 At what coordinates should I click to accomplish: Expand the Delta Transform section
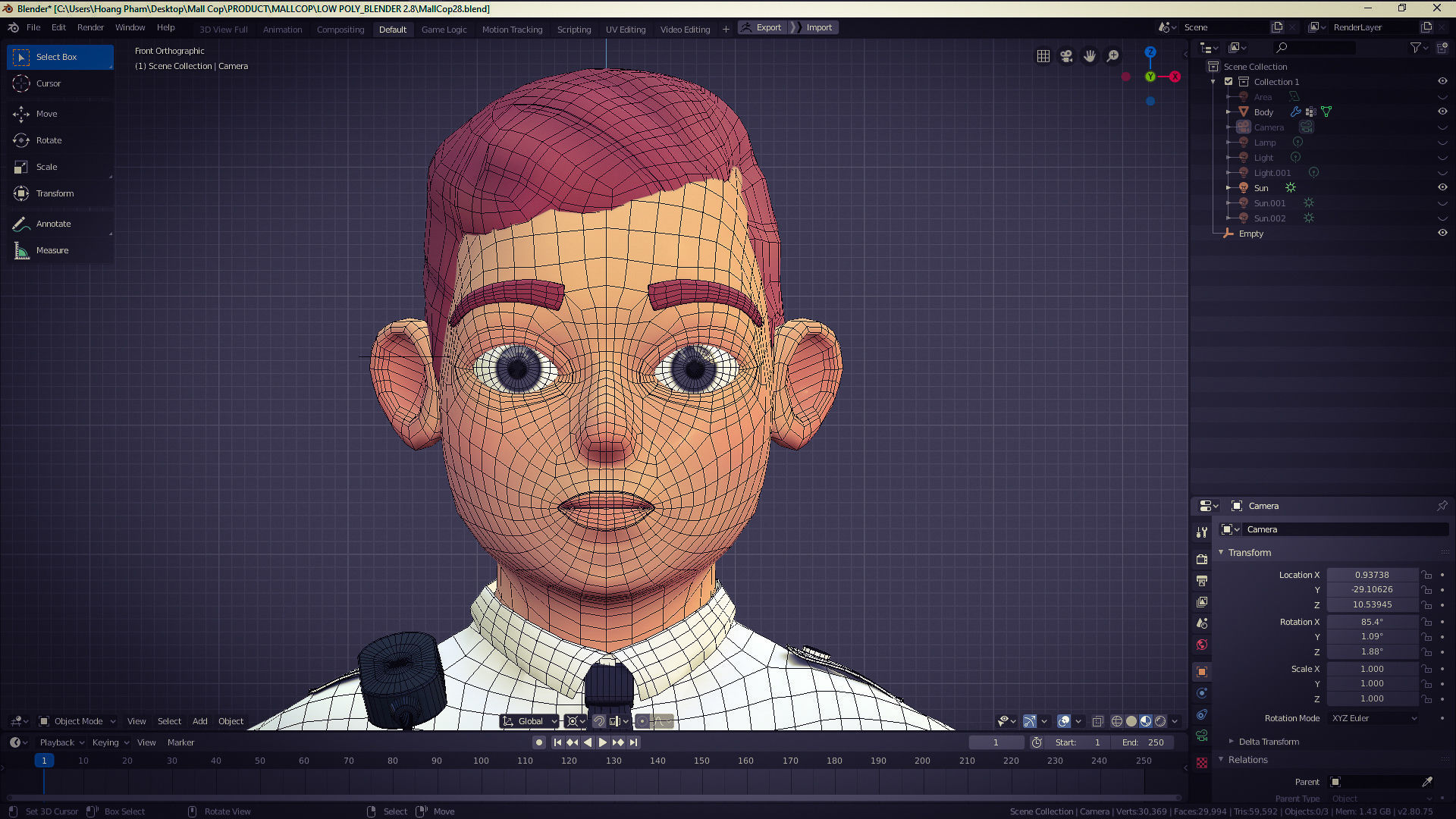1268,742
